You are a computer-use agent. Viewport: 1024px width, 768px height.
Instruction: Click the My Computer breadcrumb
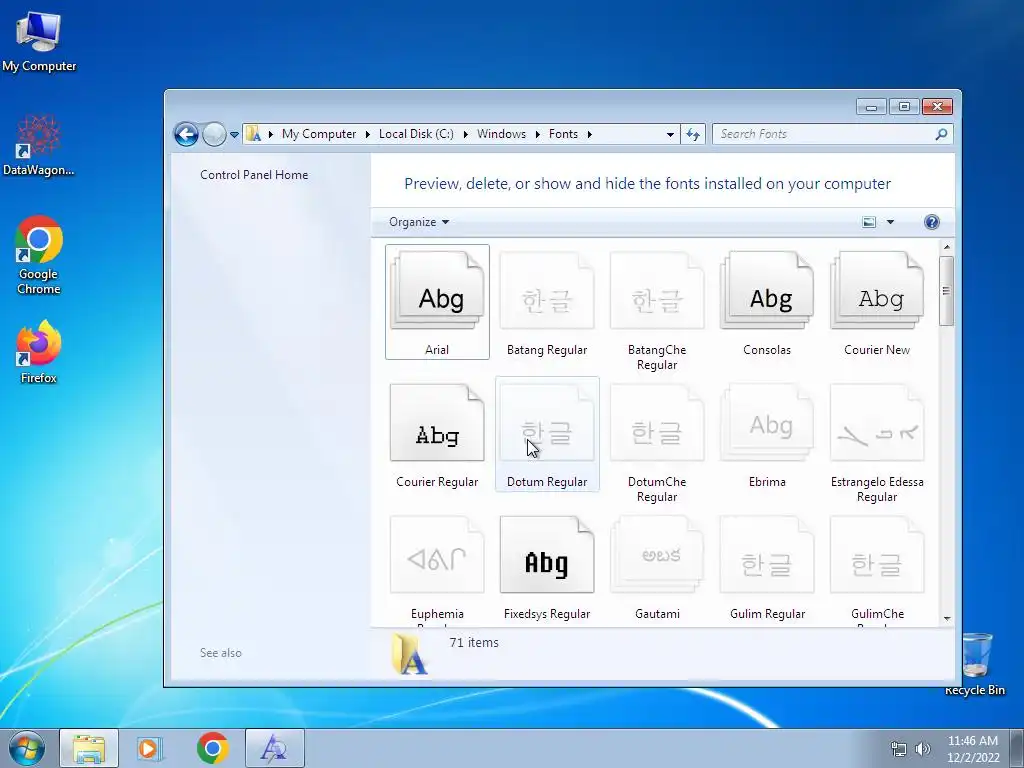pos(319,134)
